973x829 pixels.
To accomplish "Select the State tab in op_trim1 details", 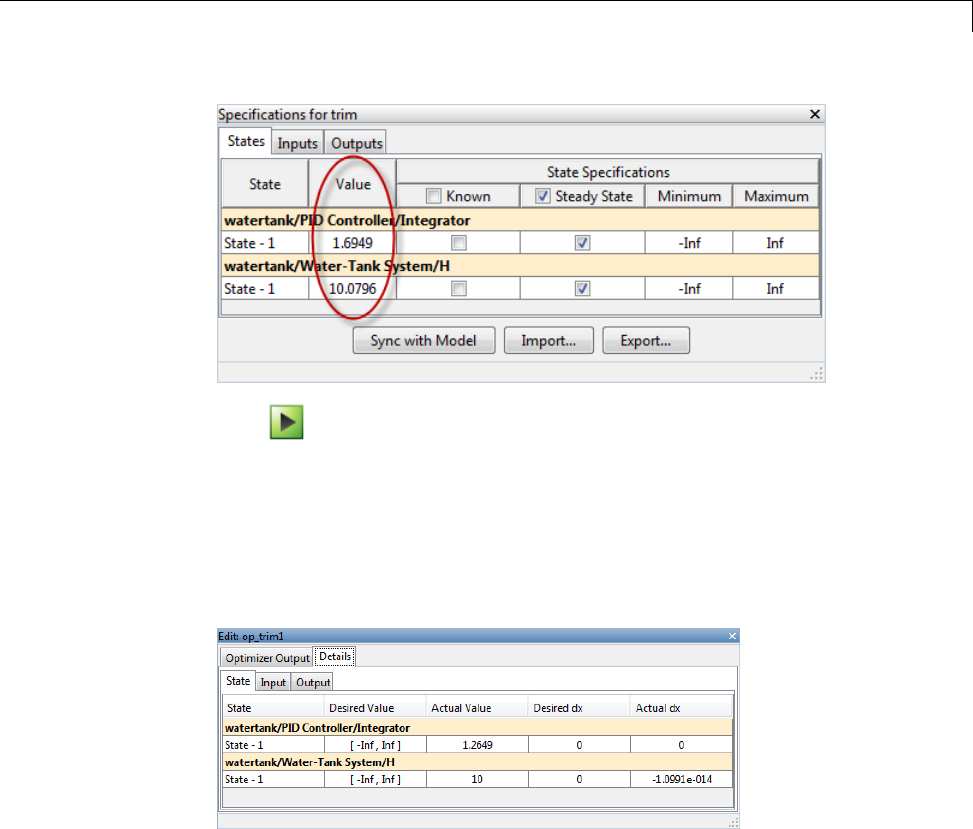I will [238, 681].
